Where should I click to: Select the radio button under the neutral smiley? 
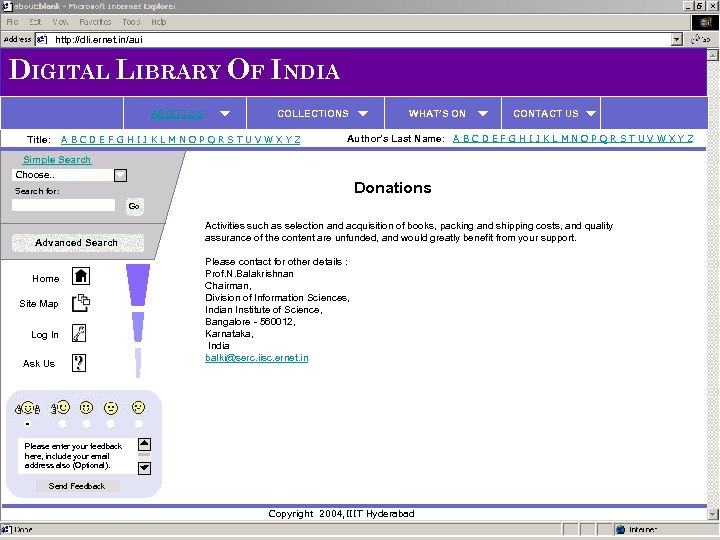pos(110,424)
